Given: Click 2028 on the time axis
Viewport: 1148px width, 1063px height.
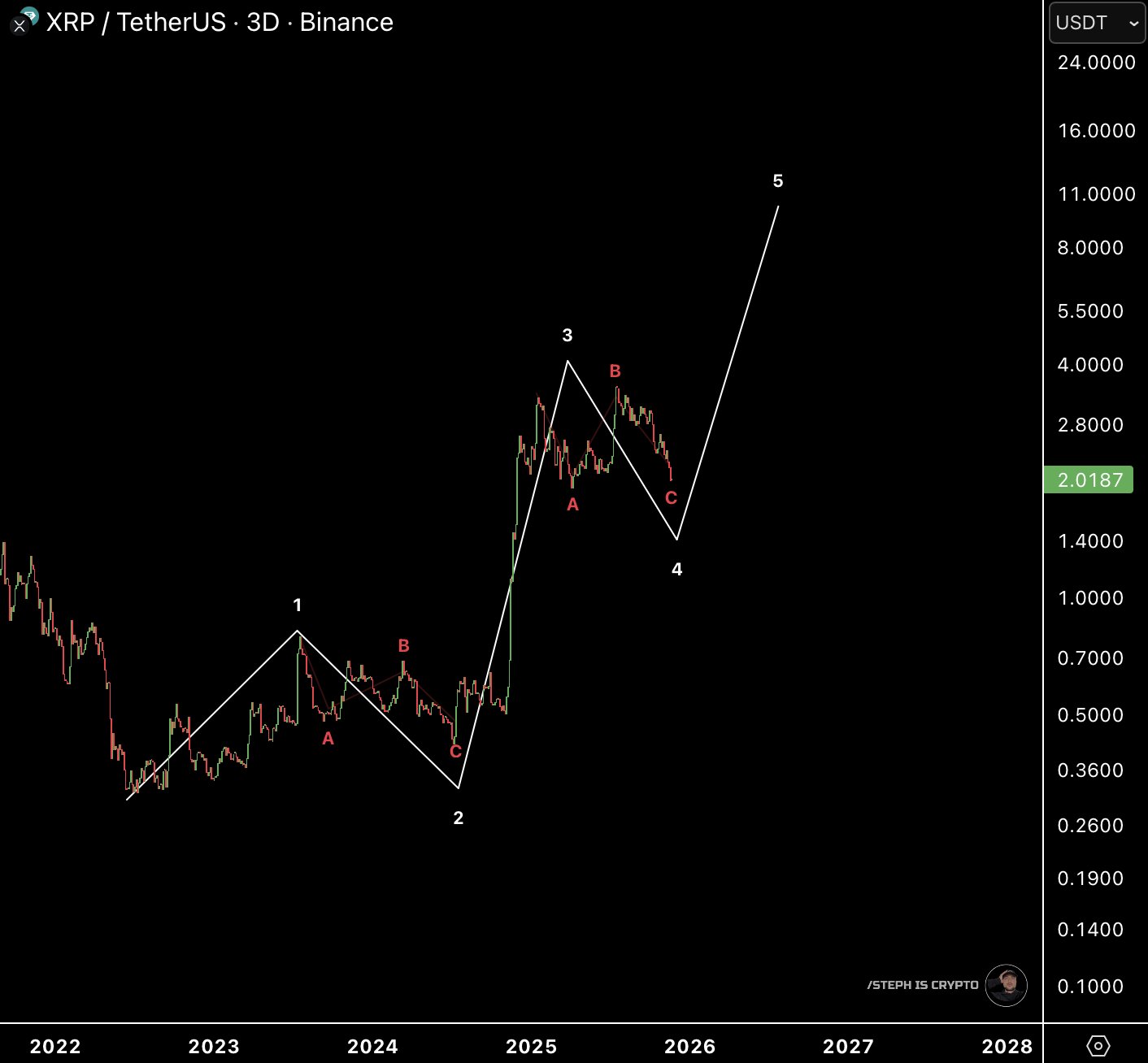Looking at the screenshot, I should coord(1007,1046).
